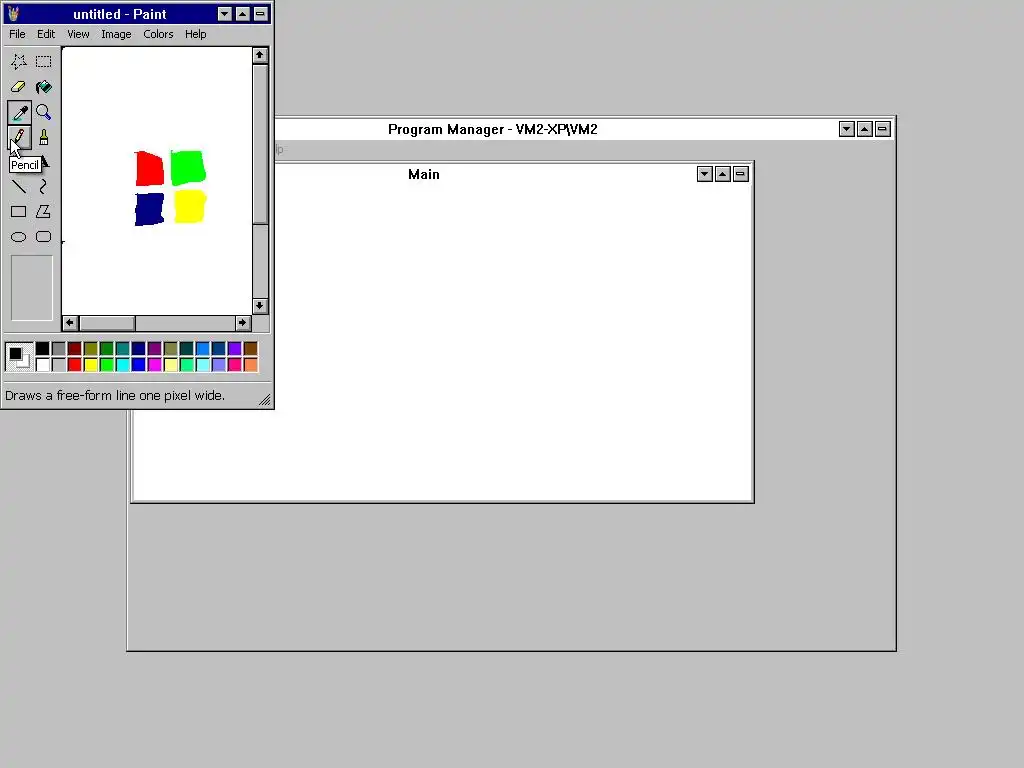This screenshot has height=768, width=1024.
Task: Pick the straight Line tool
Action: (x=18, y=187)
